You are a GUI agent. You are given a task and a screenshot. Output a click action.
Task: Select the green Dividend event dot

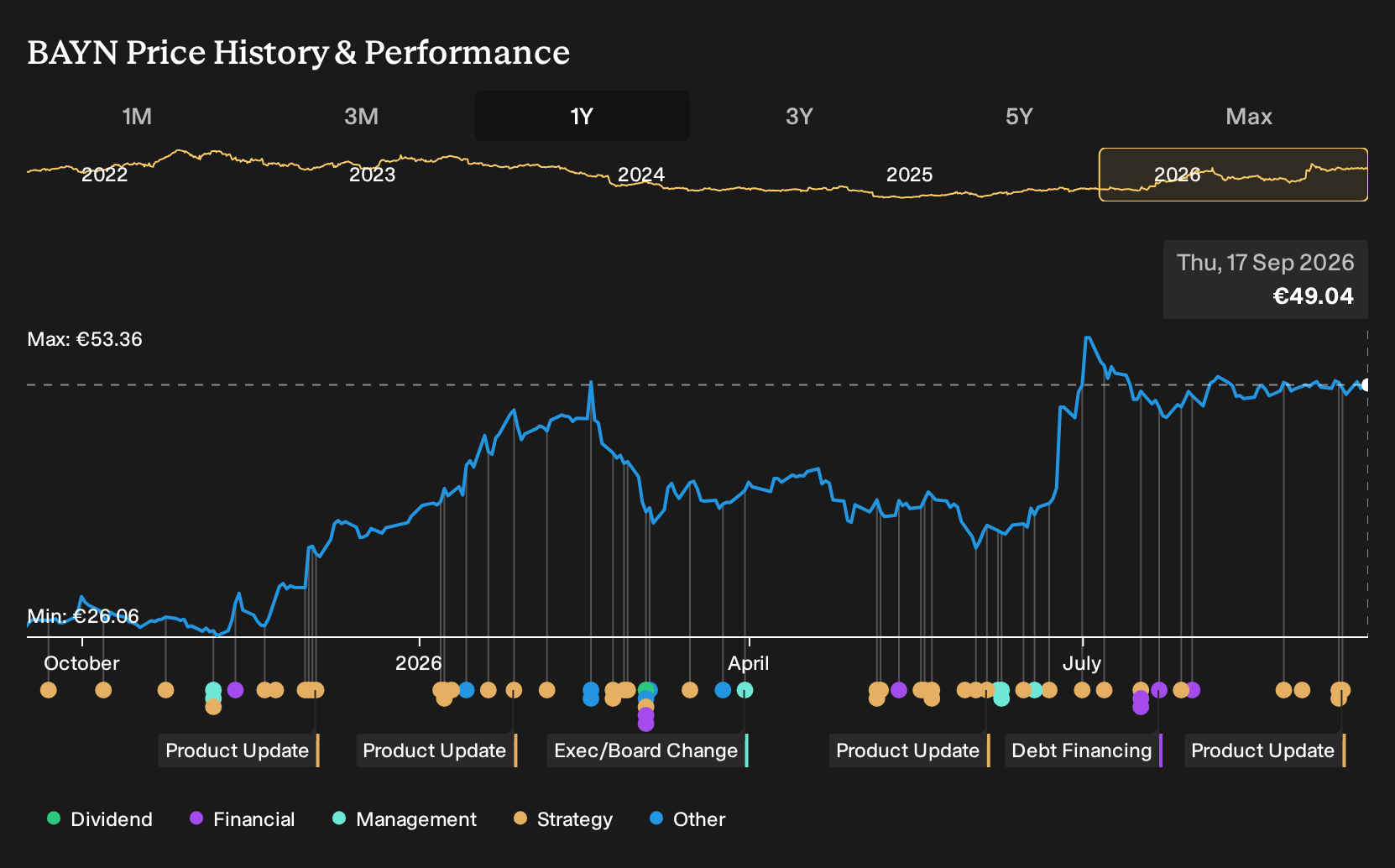click(x=645, y=691)
